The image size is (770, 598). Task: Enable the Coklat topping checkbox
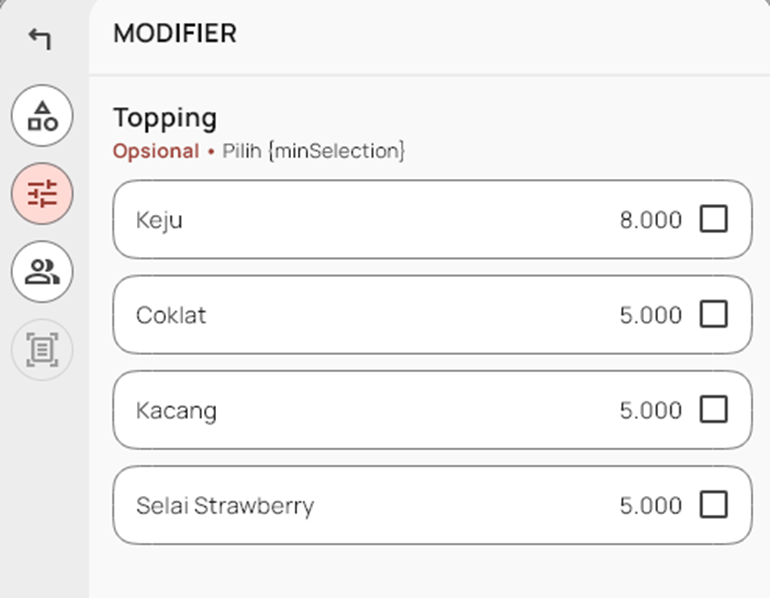[713, 314]
